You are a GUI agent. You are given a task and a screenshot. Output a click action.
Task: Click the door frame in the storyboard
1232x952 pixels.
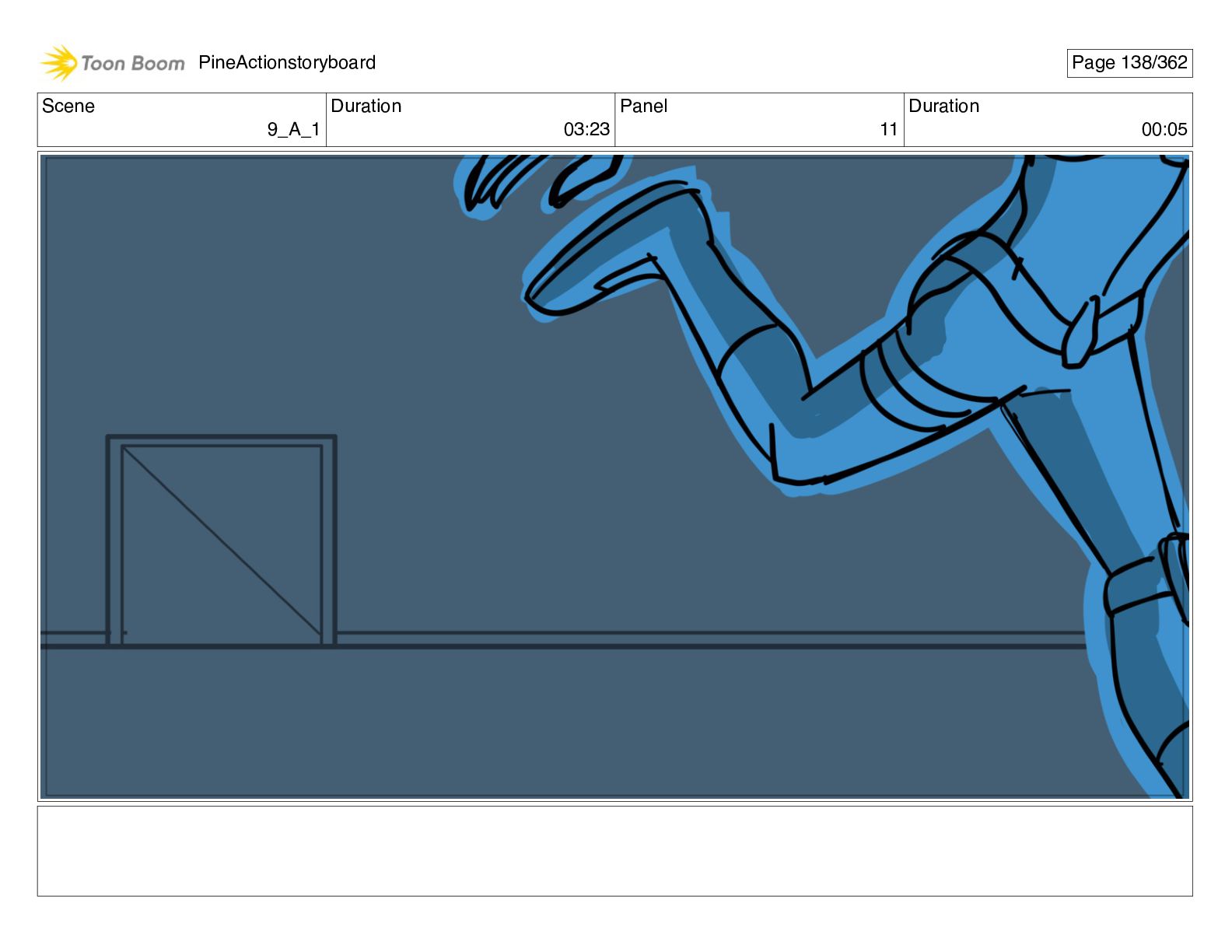coord(221,541)
